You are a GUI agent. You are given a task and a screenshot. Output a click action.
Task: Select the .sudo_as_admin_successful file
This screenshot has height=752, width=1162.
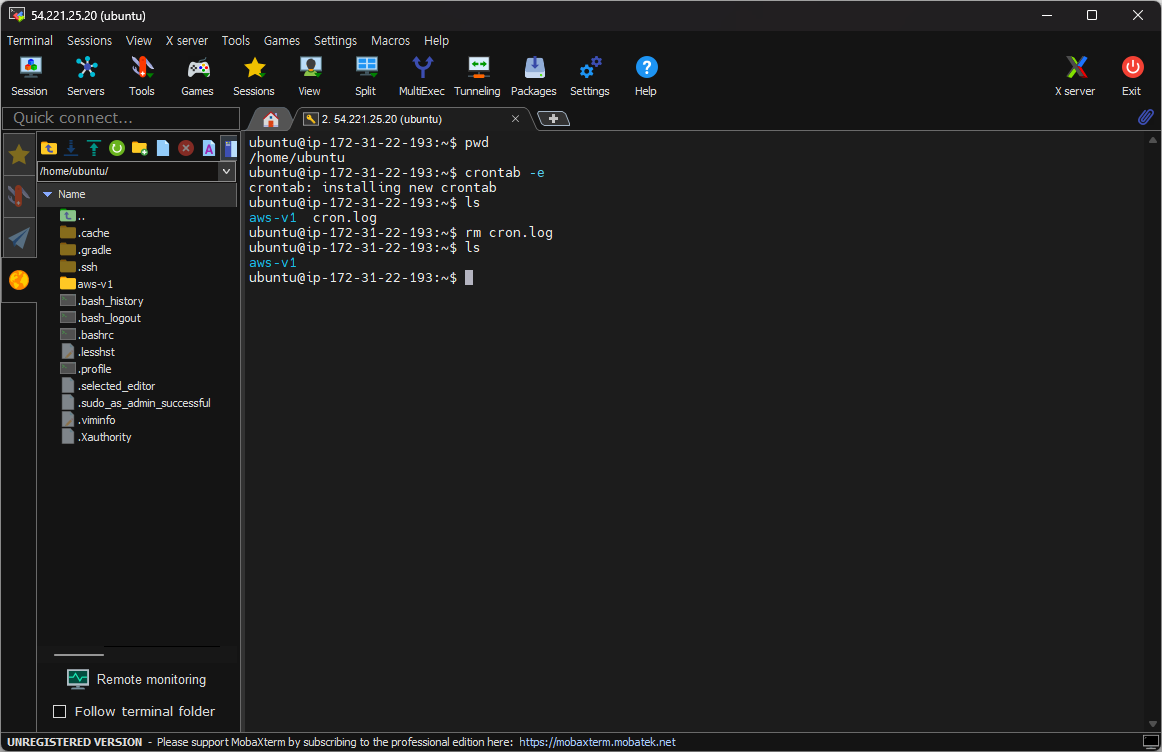coord(136,403)
